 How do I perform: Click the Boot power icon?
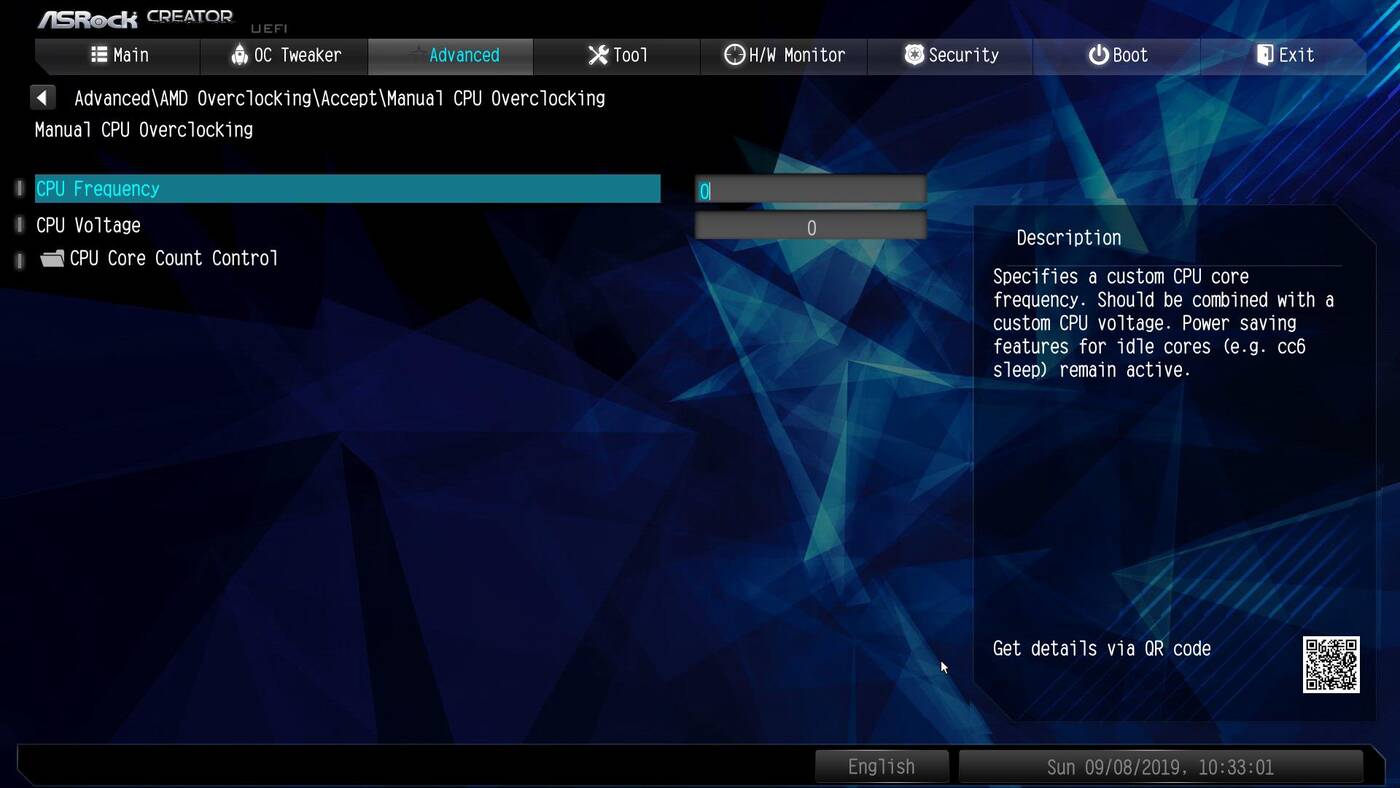(x=1098, y=55)
